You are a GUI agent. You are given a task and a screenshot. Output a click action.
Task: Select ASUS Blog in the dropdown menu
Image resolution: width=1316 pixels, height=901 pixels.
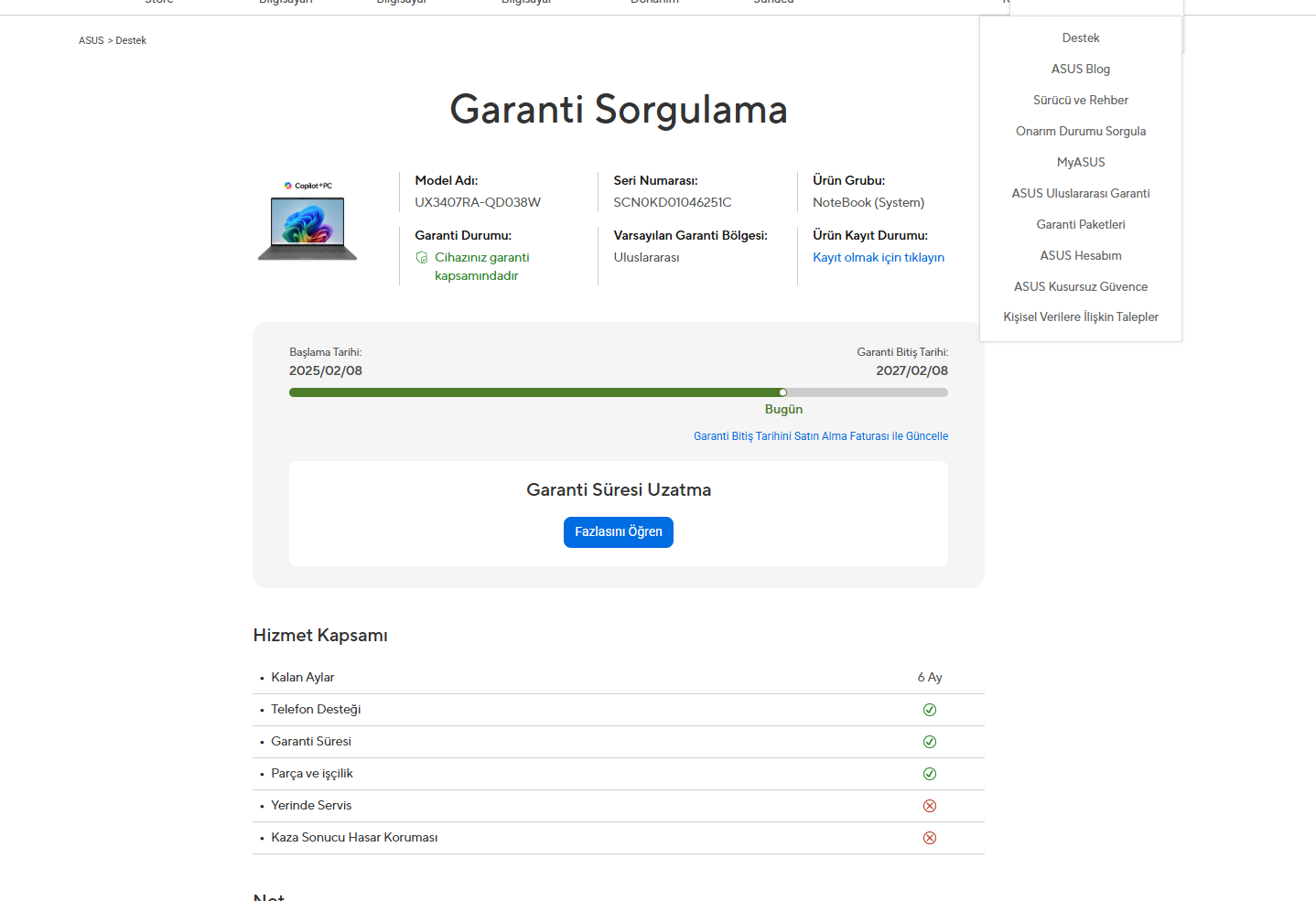1081,70
